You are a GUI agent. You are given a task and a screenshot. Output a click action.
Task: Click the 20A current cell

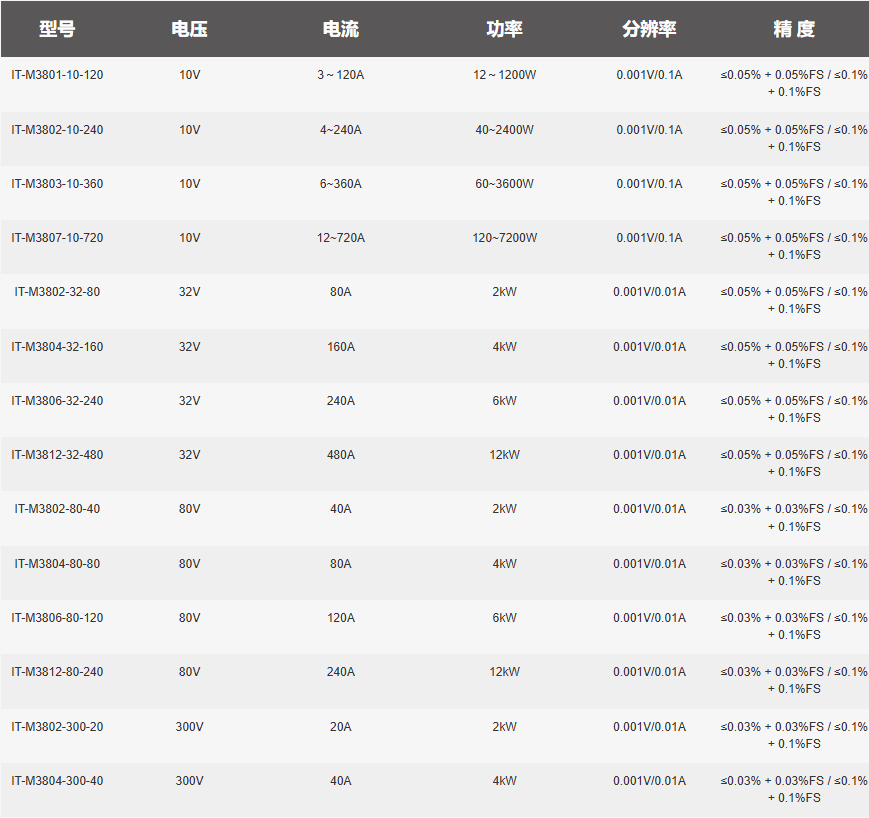341,727
